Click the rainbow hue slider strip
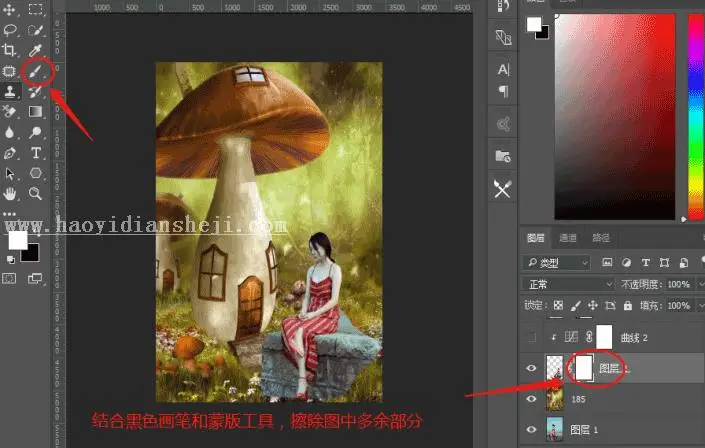The height and width of the screenshot is (448, 705). 696,117
